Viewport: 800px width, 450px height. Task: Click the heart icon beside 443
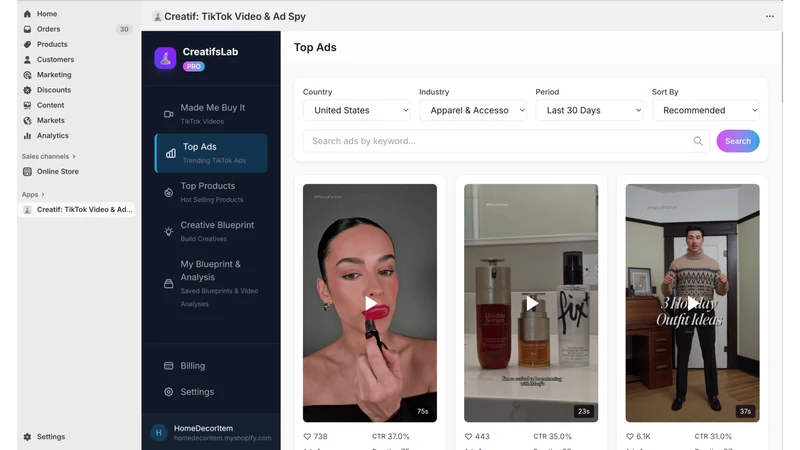tap(468, 436)
